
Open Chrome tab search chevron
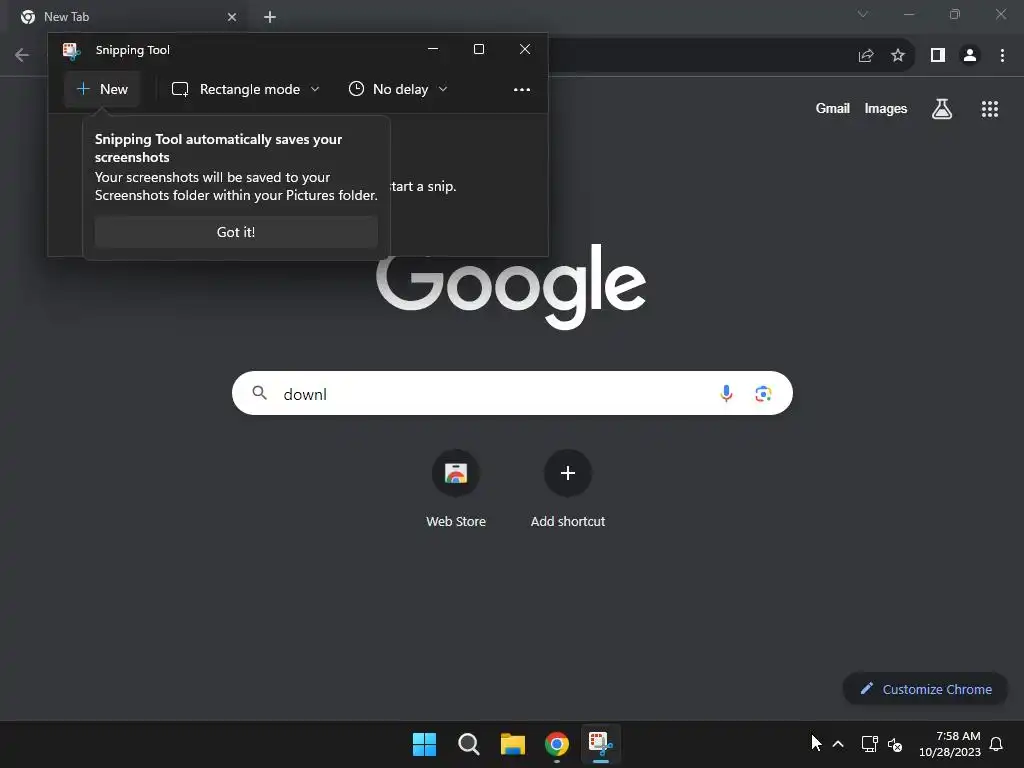[x=863, y=14]
